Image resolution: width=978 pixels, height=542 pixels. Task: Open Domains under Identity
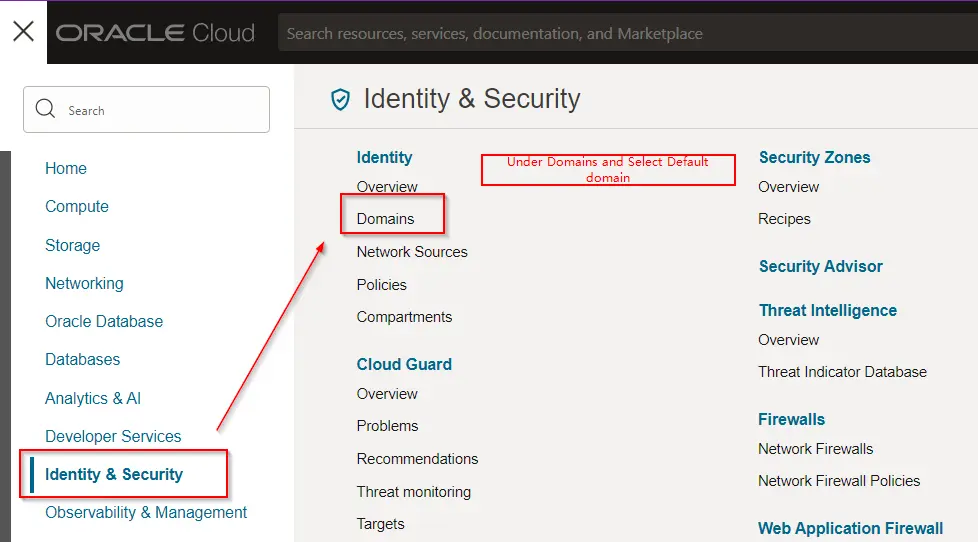[385, 219]
